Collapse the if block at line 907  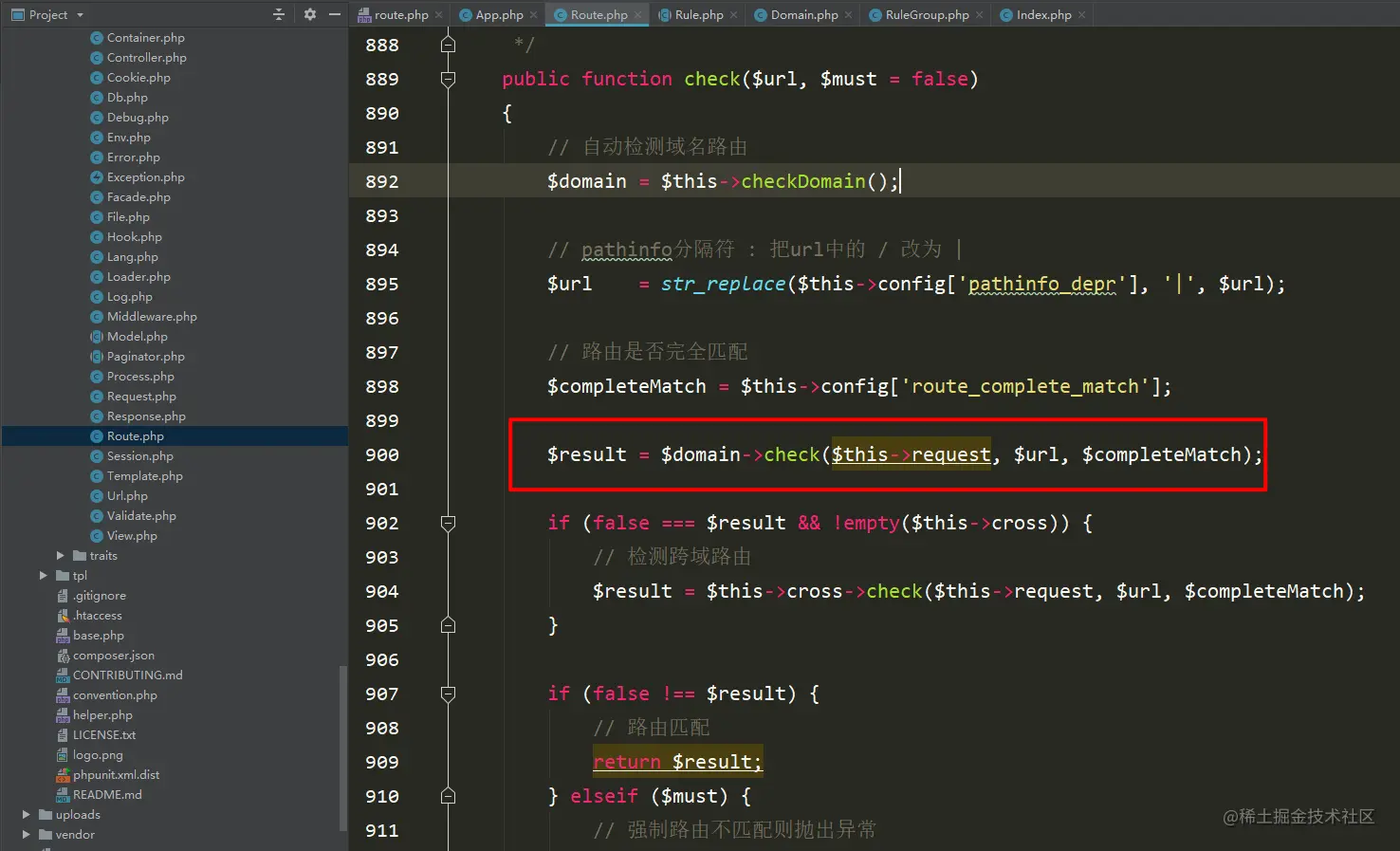tap(449, 694)
